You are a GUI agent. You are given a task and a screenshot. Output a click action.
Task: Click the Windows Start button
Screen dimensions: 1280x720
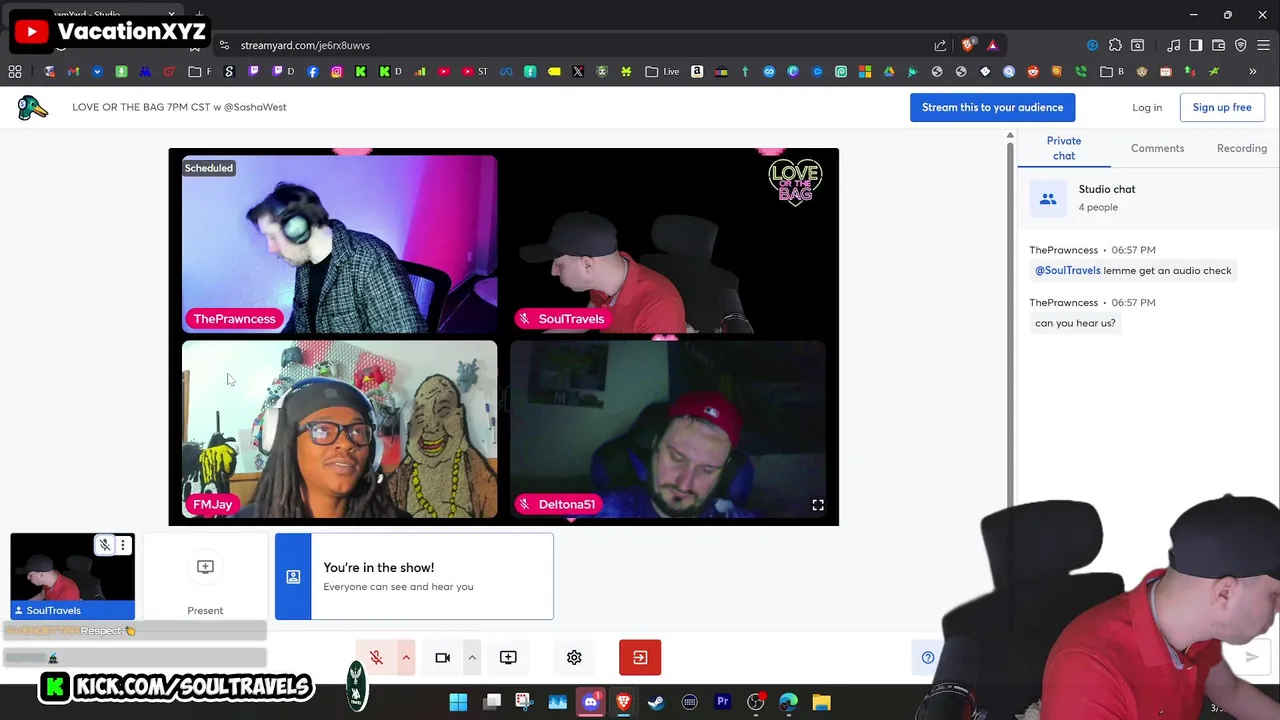click(458, 702)
